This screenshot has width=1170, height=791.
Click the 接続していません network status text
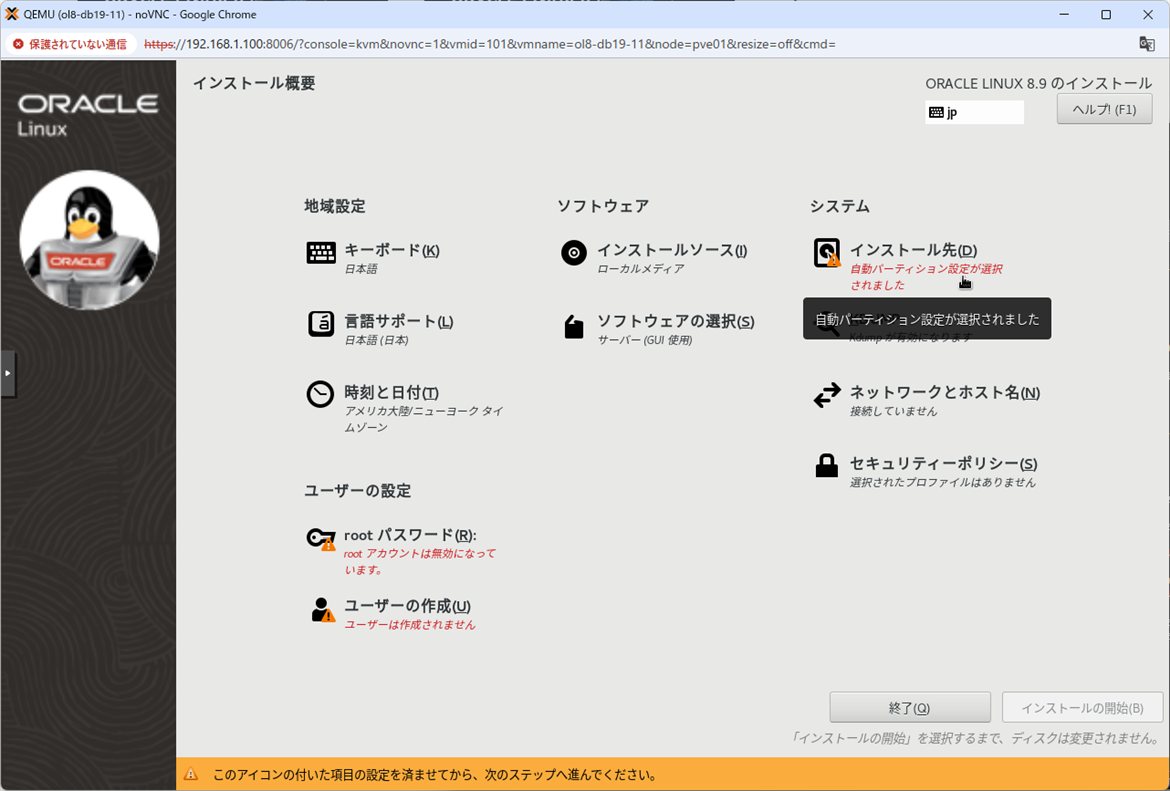(x=893, y=411)
